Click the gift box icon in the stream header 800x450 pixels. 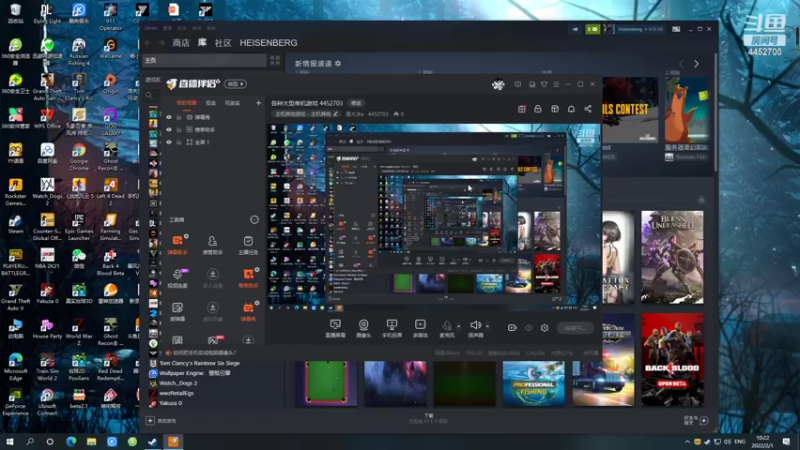point(521,109)
